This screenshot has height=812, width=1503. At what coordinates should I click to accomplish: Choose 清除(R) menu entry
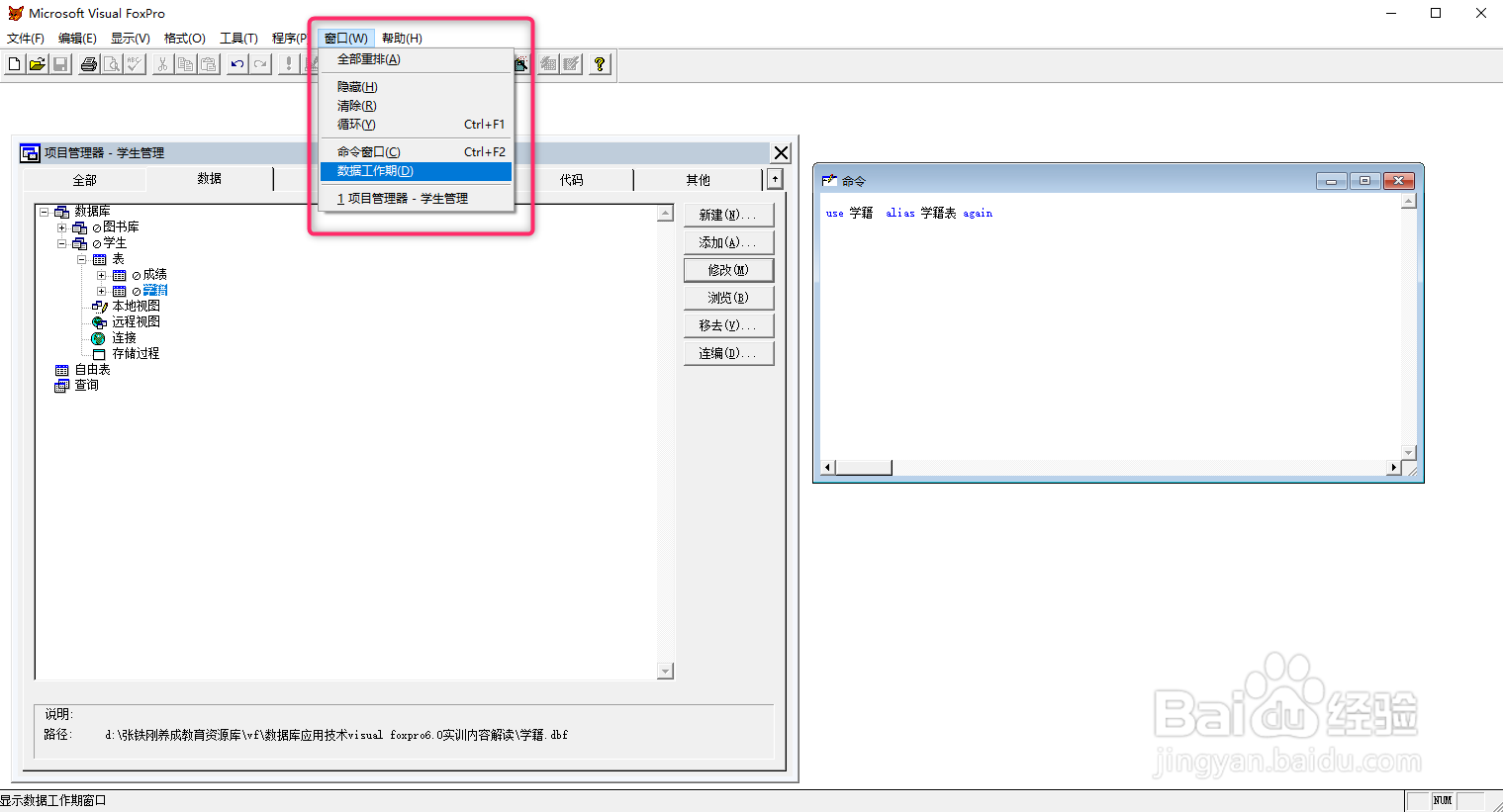(x=416, y=106)
